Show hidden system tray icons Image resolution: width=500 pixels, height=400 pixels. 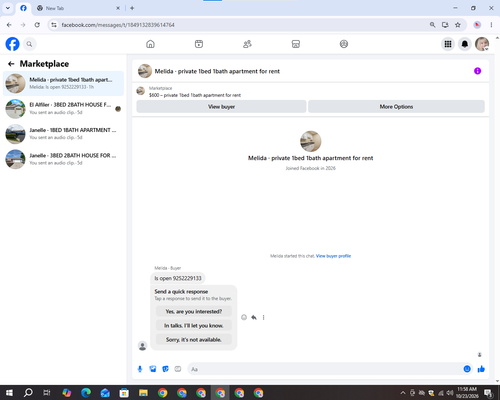403,393
